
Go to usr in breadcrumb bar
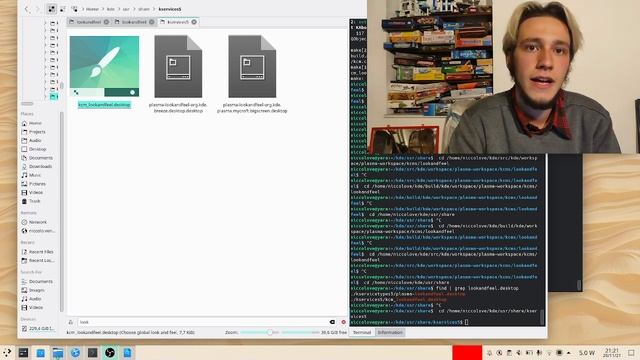(x=126, y=9)
